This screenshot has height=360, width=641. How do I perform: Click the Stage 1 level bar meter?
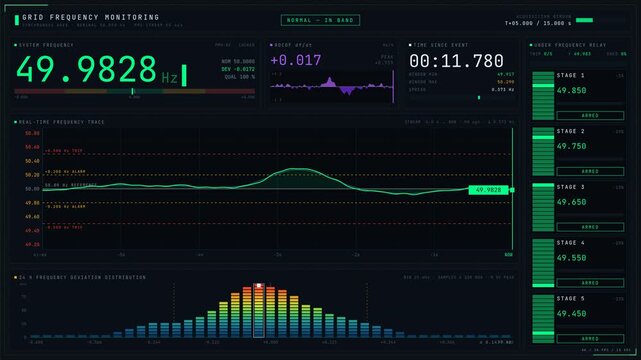click(543, 96)
